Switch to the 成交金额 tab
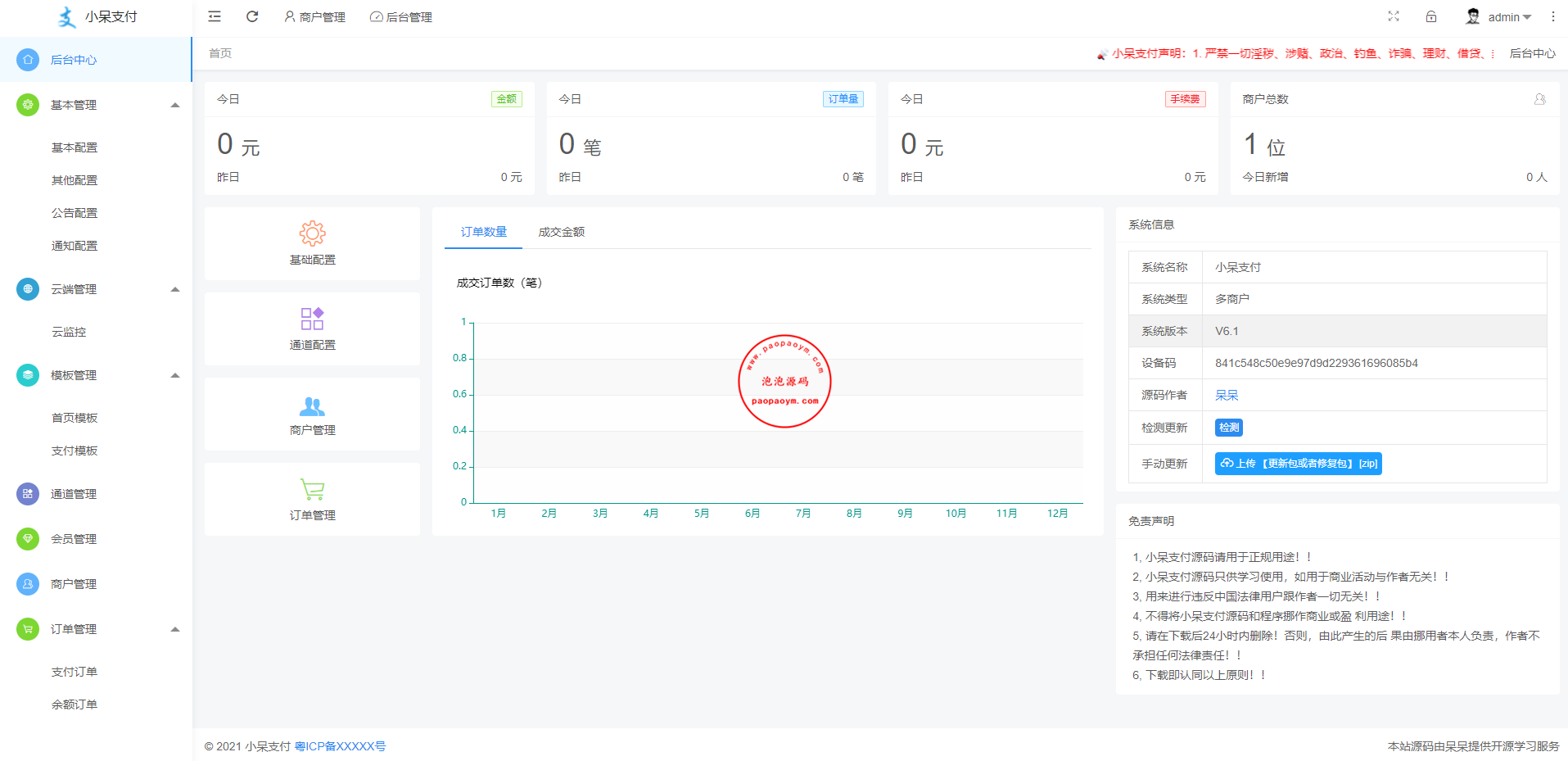The height and width of the screenshot is (761, 1568). coord(561,232)
